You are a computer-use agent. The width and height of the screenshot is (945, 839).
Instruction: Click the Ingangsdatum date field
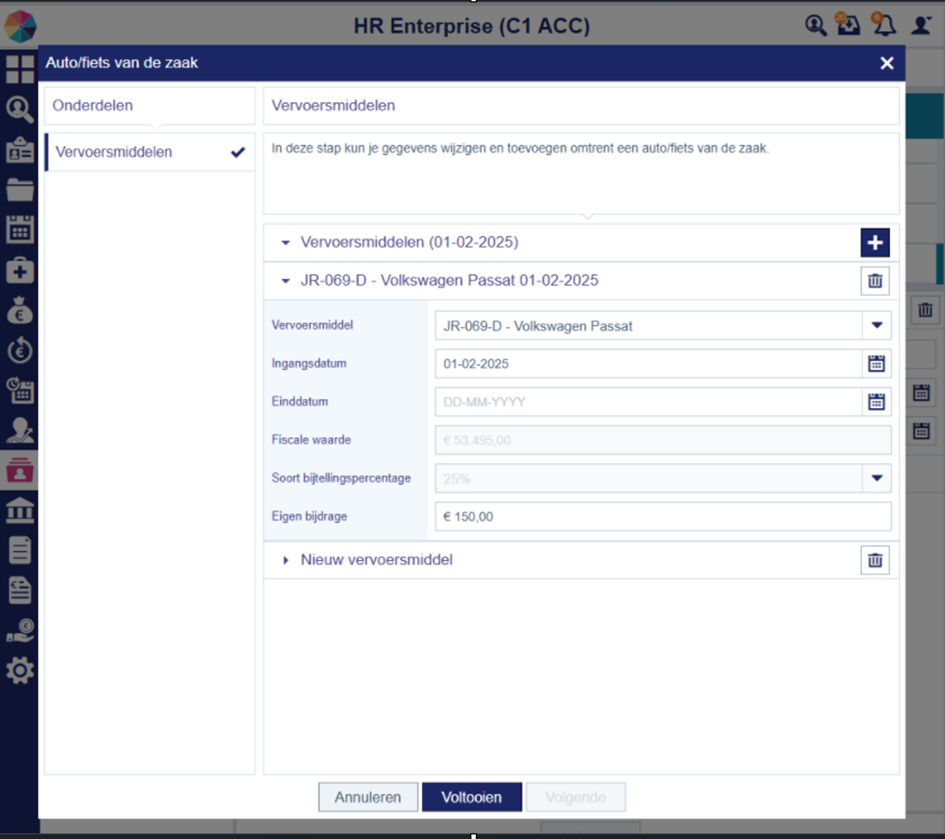tap(648, 364)
